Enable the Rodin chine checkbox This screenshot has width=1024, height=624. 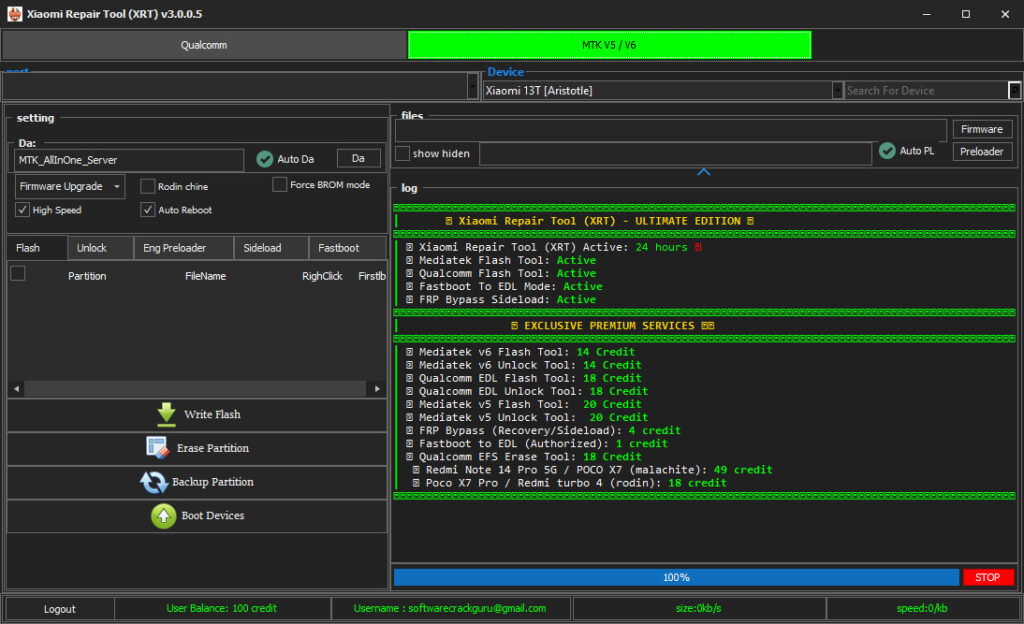click(x=148, y=186)
